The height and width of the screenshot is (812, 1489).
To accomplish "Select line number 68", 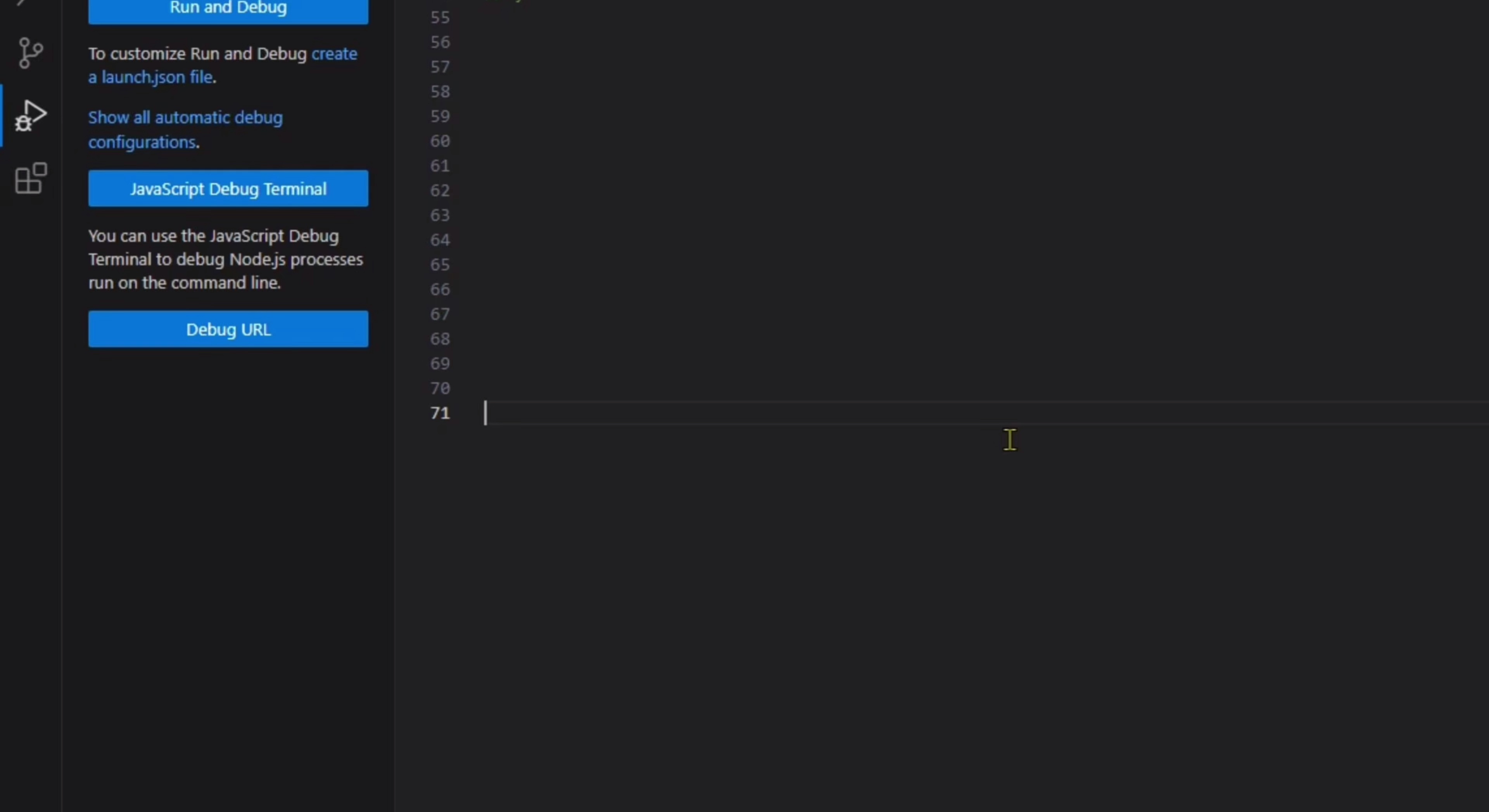I will point(440,339).
